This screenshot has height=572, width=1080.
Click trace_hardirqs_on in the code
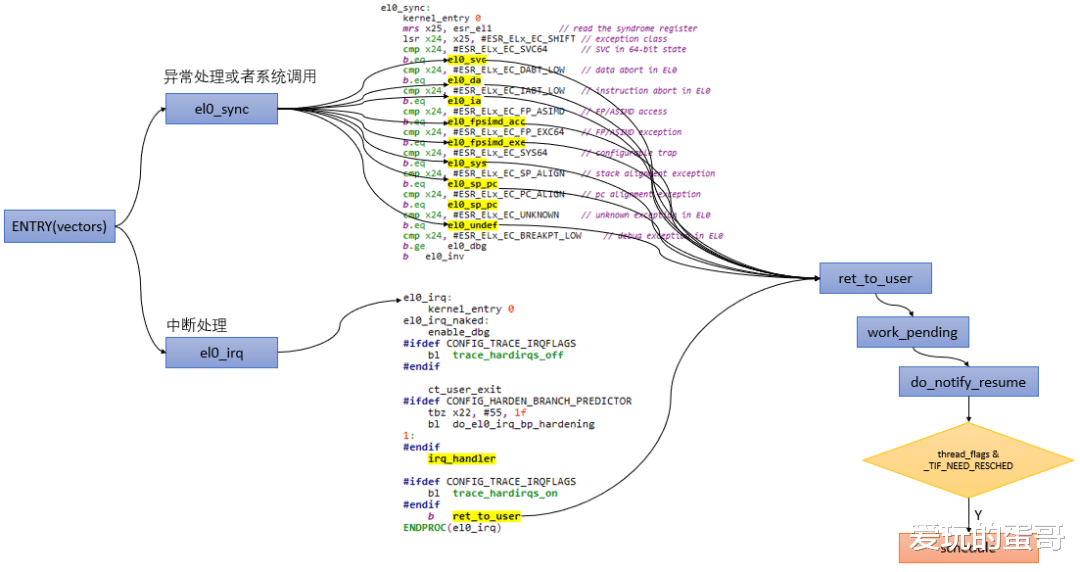tap(505, 493)
